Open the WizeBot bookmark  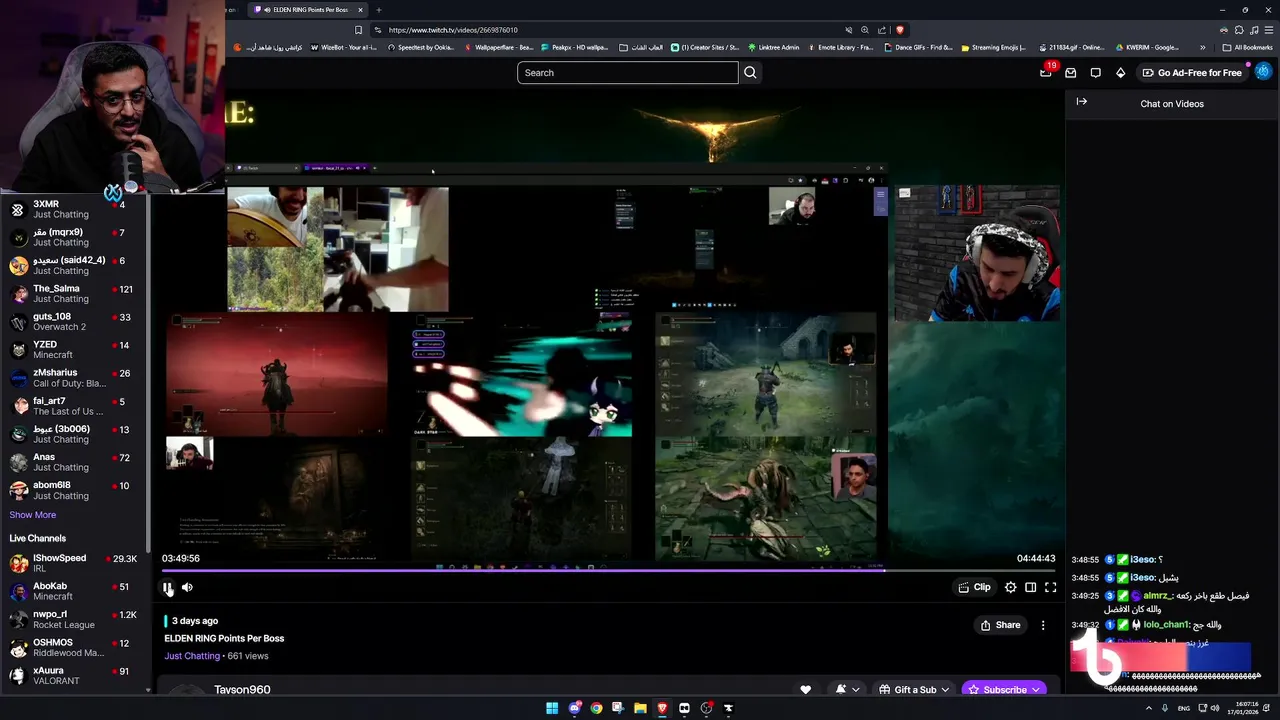[344, 47]
